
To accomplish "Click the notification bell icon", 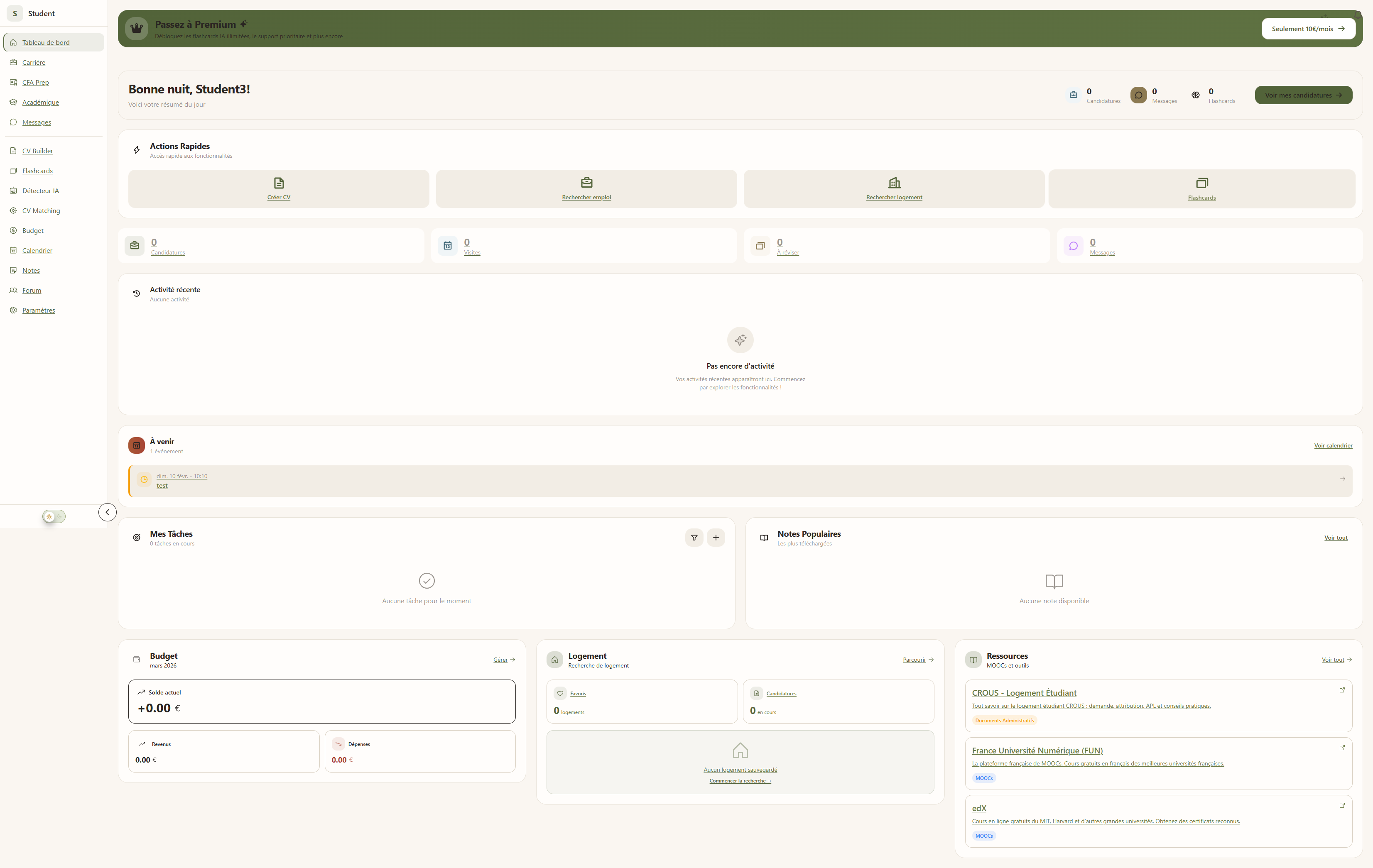I will pyautogui.click(x=1358, y=16).
